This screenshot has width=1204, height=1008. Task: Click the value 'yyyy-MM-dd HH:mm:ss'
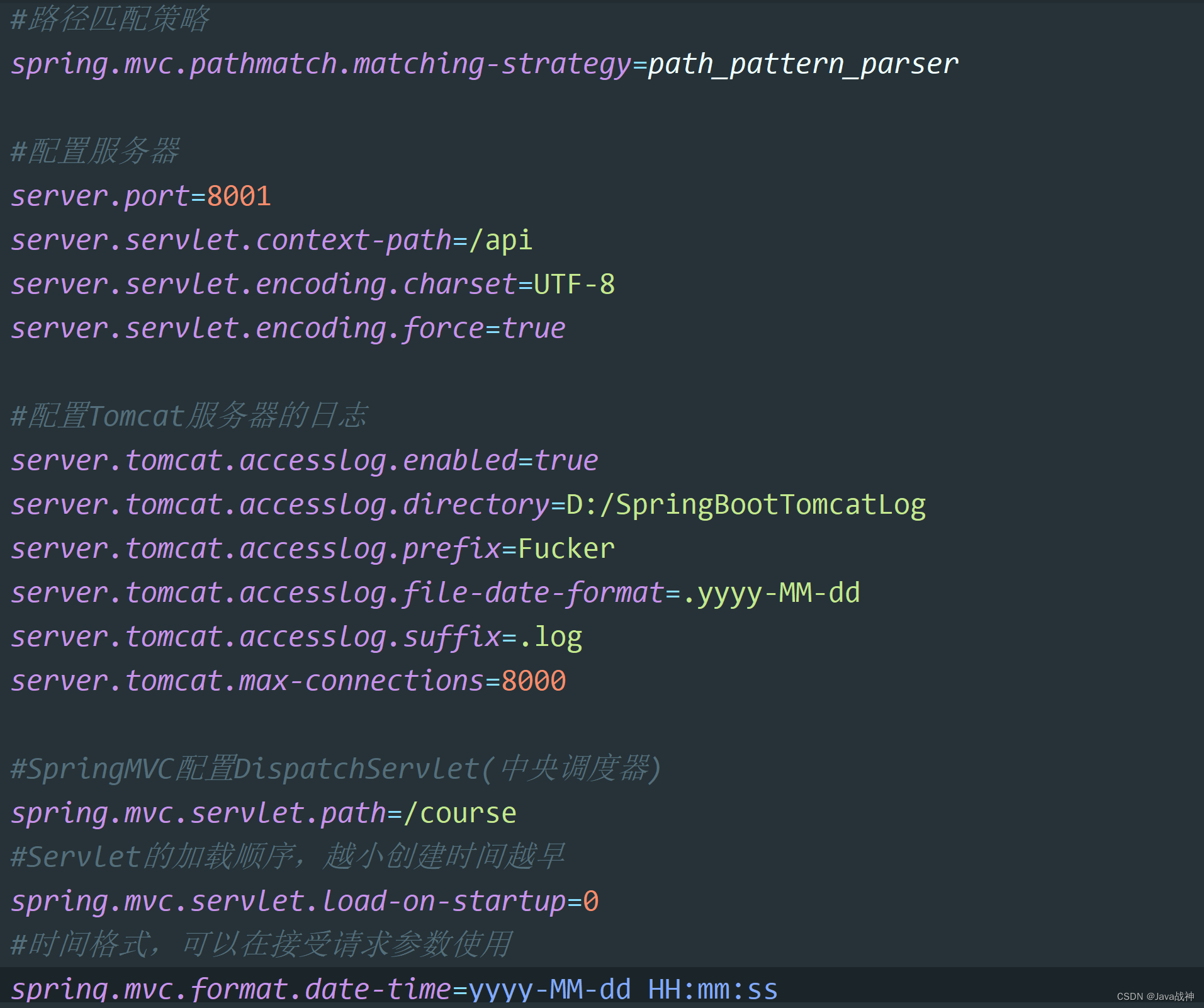624,988
